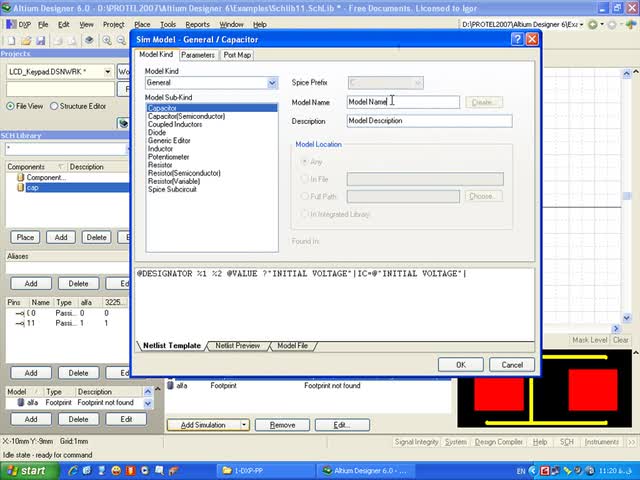This screenshot has height=480, width=640.
Task: Open the Model Kind General dropdown
Action: pos(272,83)
